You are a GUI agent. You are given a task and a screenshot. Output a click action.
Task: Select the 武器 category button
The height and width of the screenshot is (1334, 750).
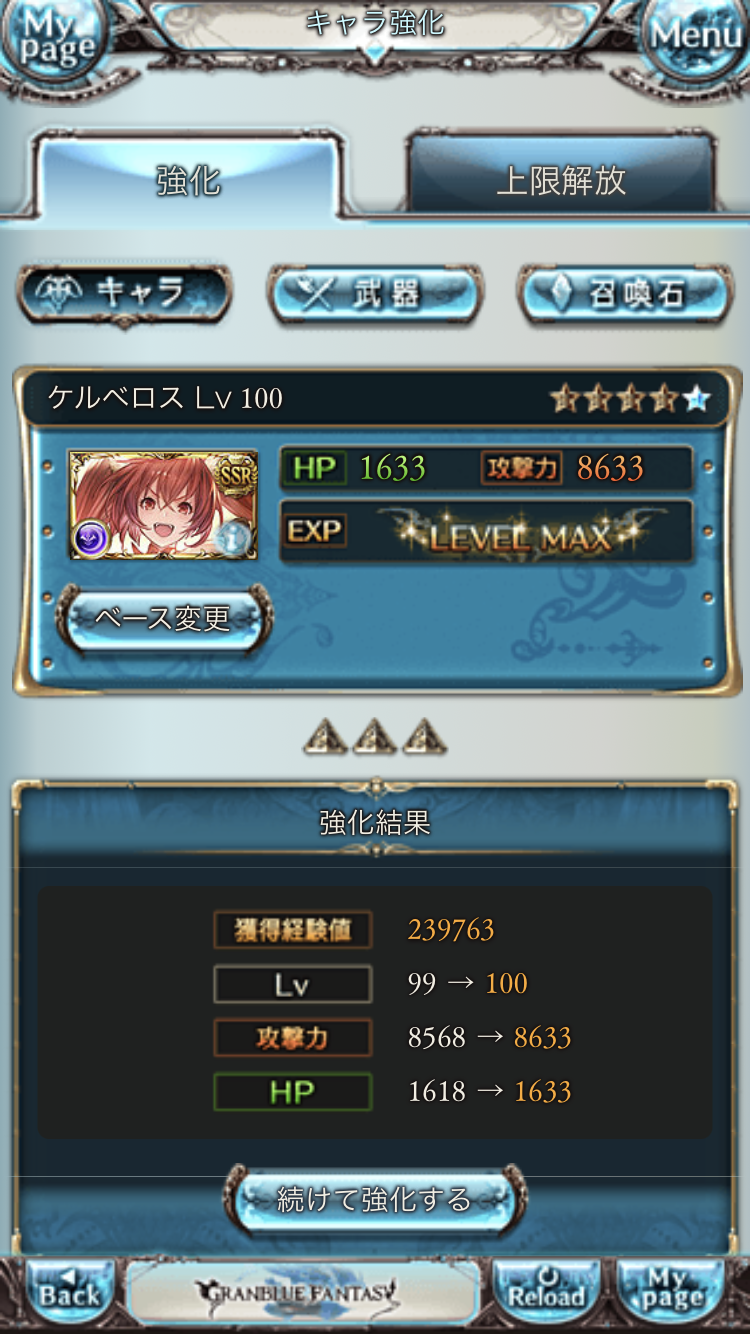point(375,294)
